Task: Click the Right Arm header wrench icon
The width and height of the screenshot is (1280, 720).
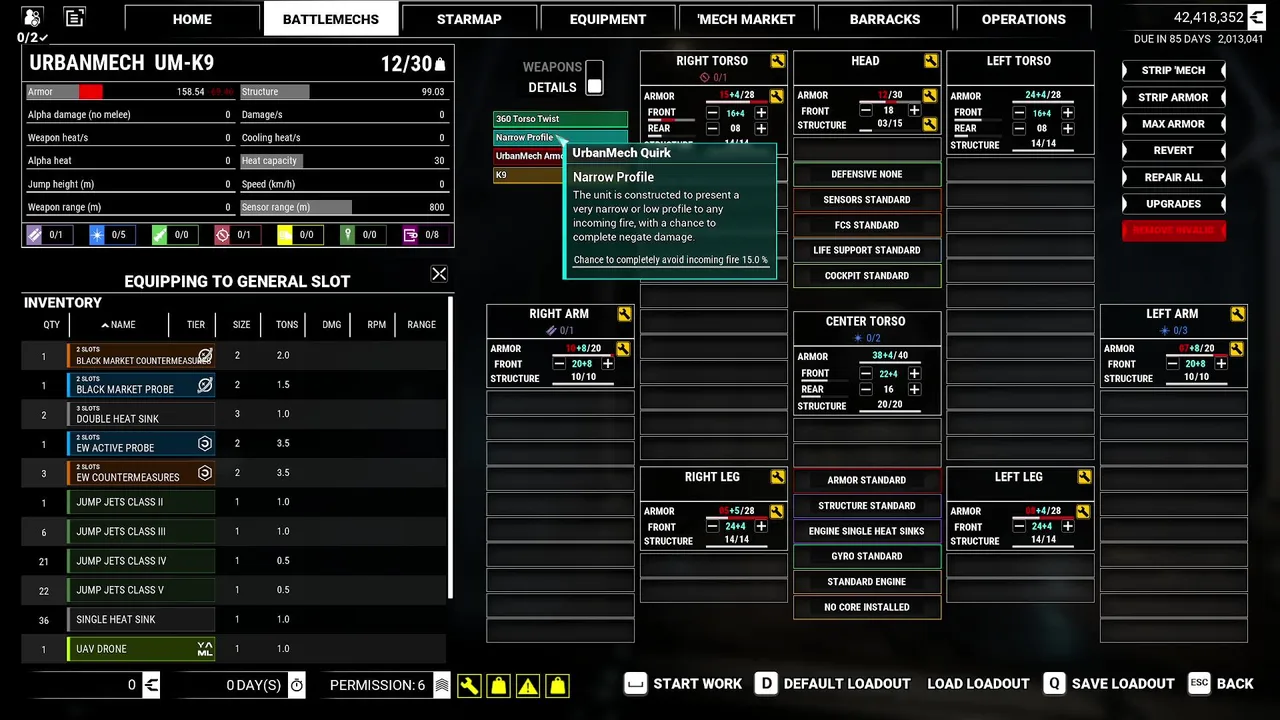Action: [624, 314]
